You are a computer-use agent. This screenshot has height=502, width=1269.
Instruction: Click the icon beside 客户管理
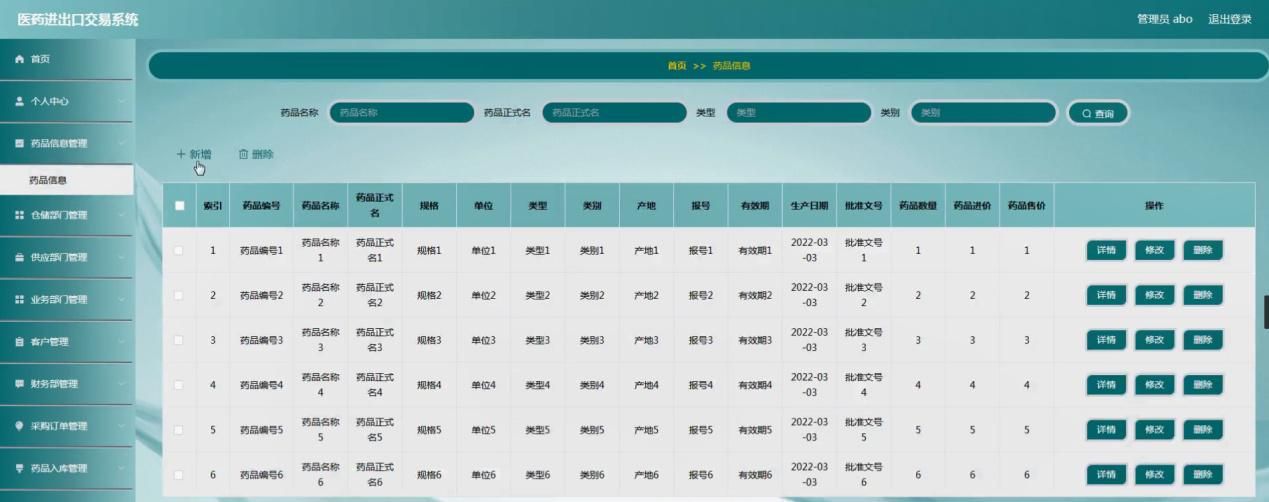coord(19,342)
